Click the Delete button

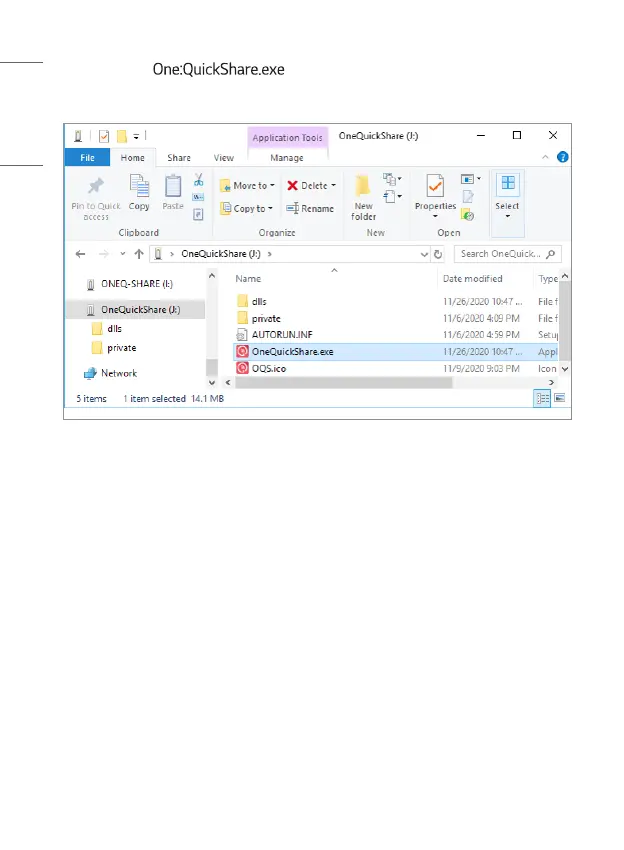(311, 185)
